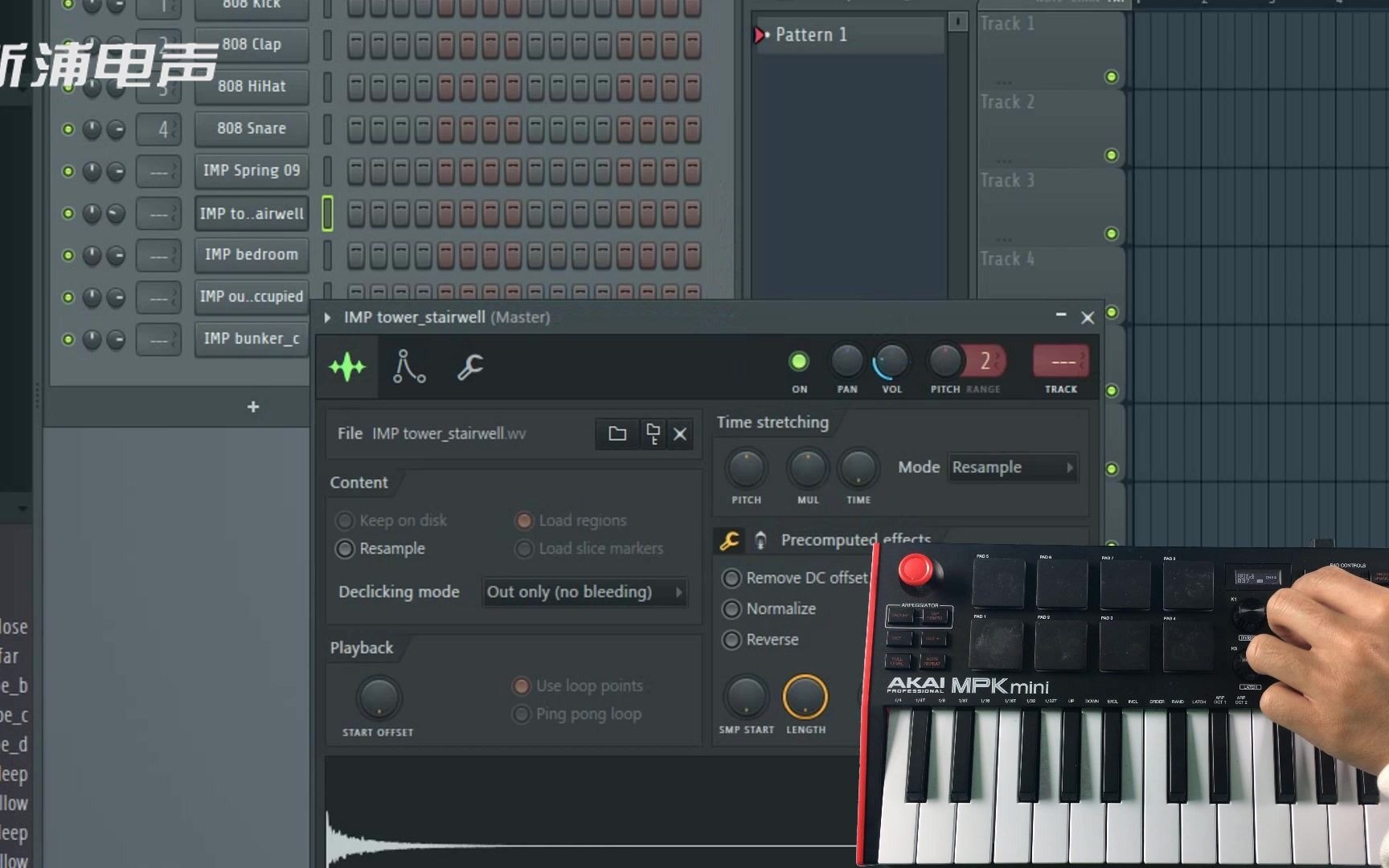Viewport: 1389px width, 868px height.
Task: Mute playlist Track 1 green toggle
Action: (1112, 77)
